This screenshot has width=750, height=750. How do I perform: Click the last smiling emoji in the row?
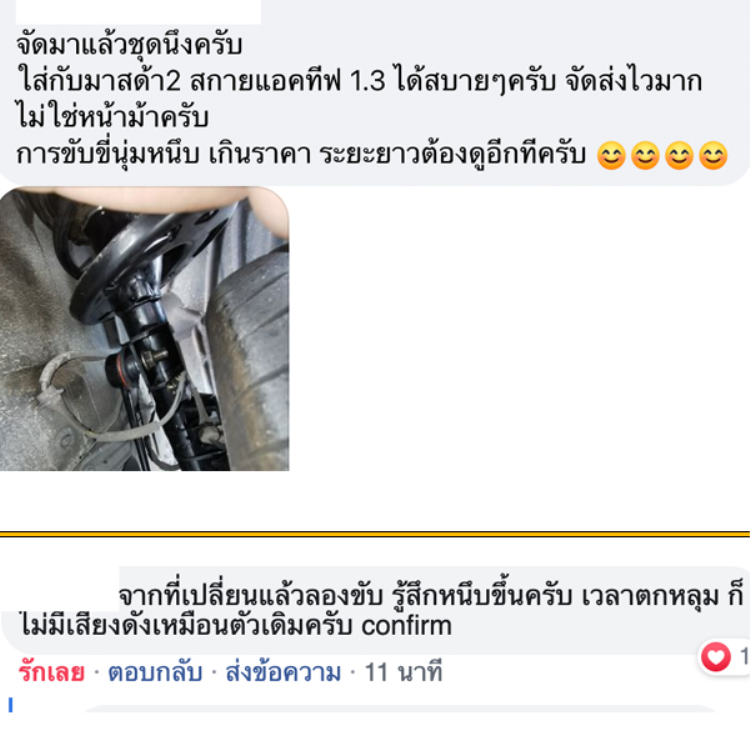[713, 155]
